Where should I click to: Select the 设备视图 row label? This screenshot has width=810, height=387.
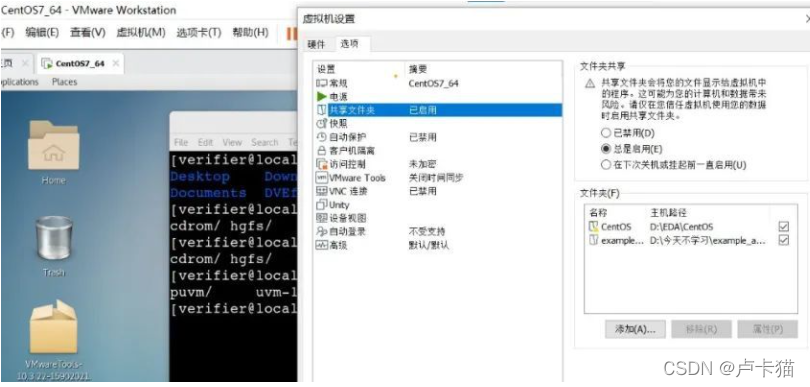(x=347, y=218)
